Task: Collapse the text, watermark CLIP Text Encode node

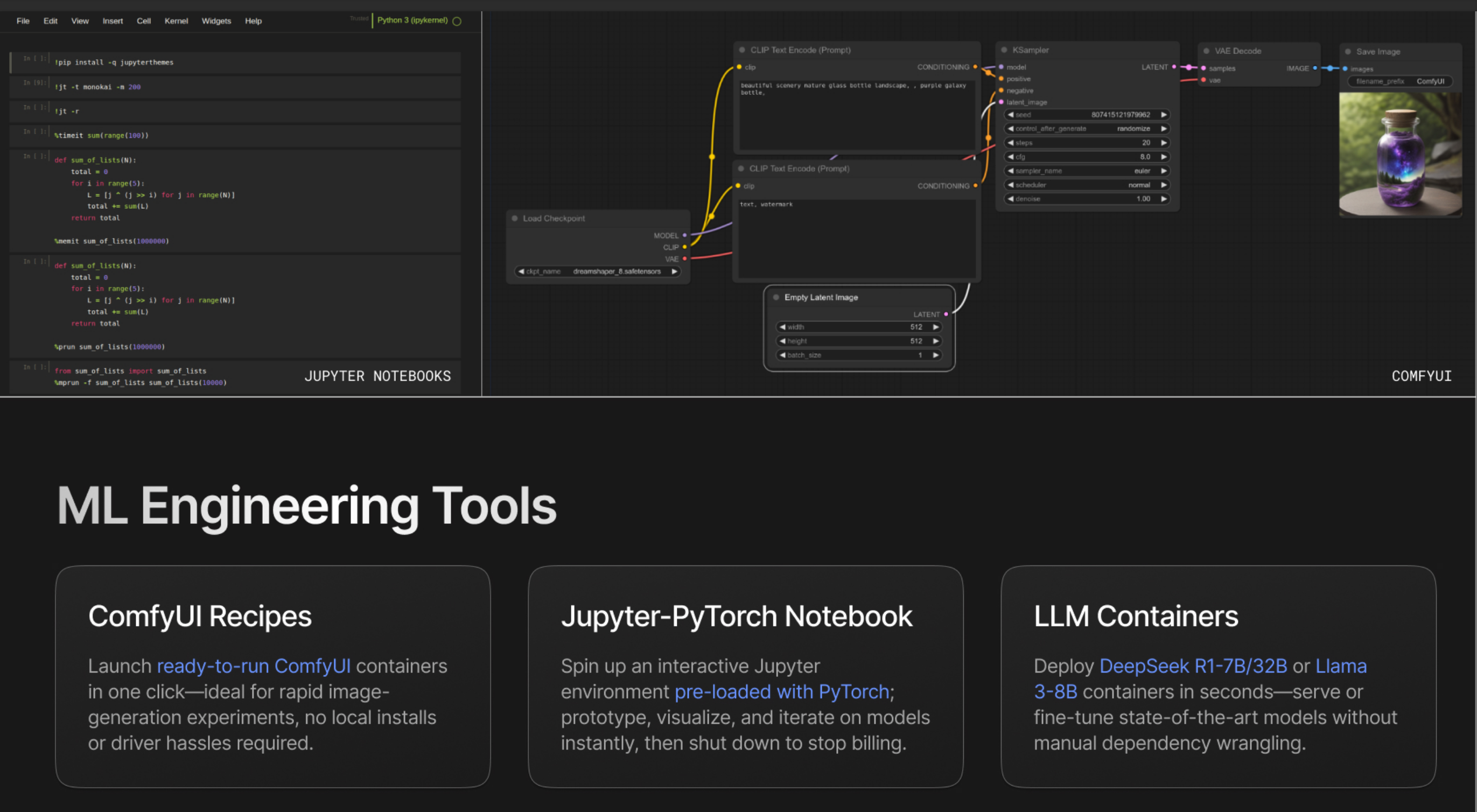Action: (x=741, y=169)
